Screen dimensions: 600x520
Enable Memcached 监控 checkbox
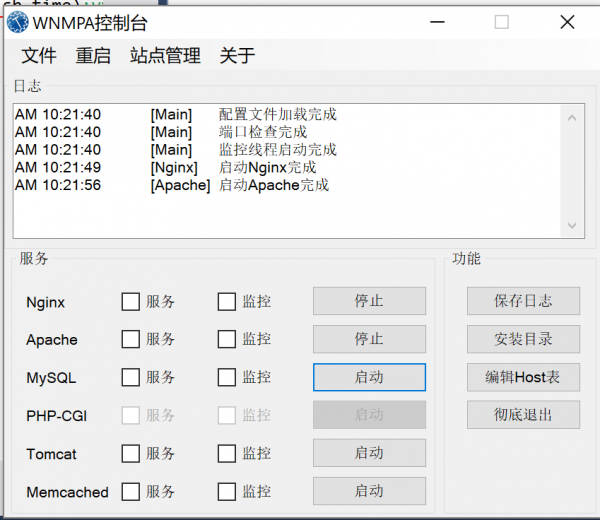[227, 491]
